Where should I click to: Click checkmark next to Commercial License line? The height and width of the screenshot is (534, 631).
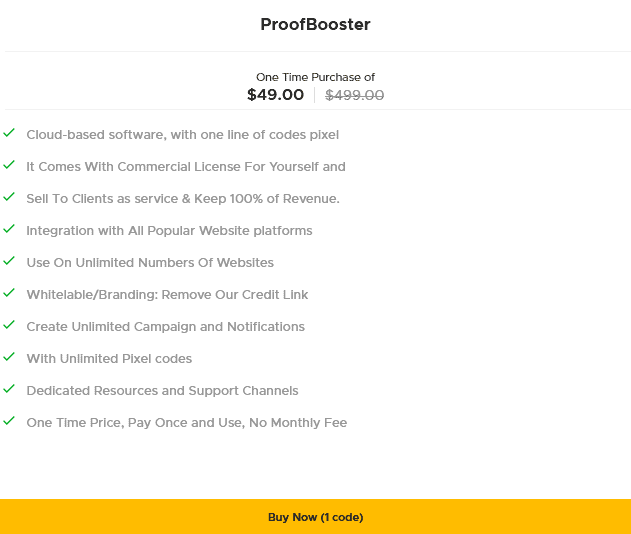tap(9, 165)
